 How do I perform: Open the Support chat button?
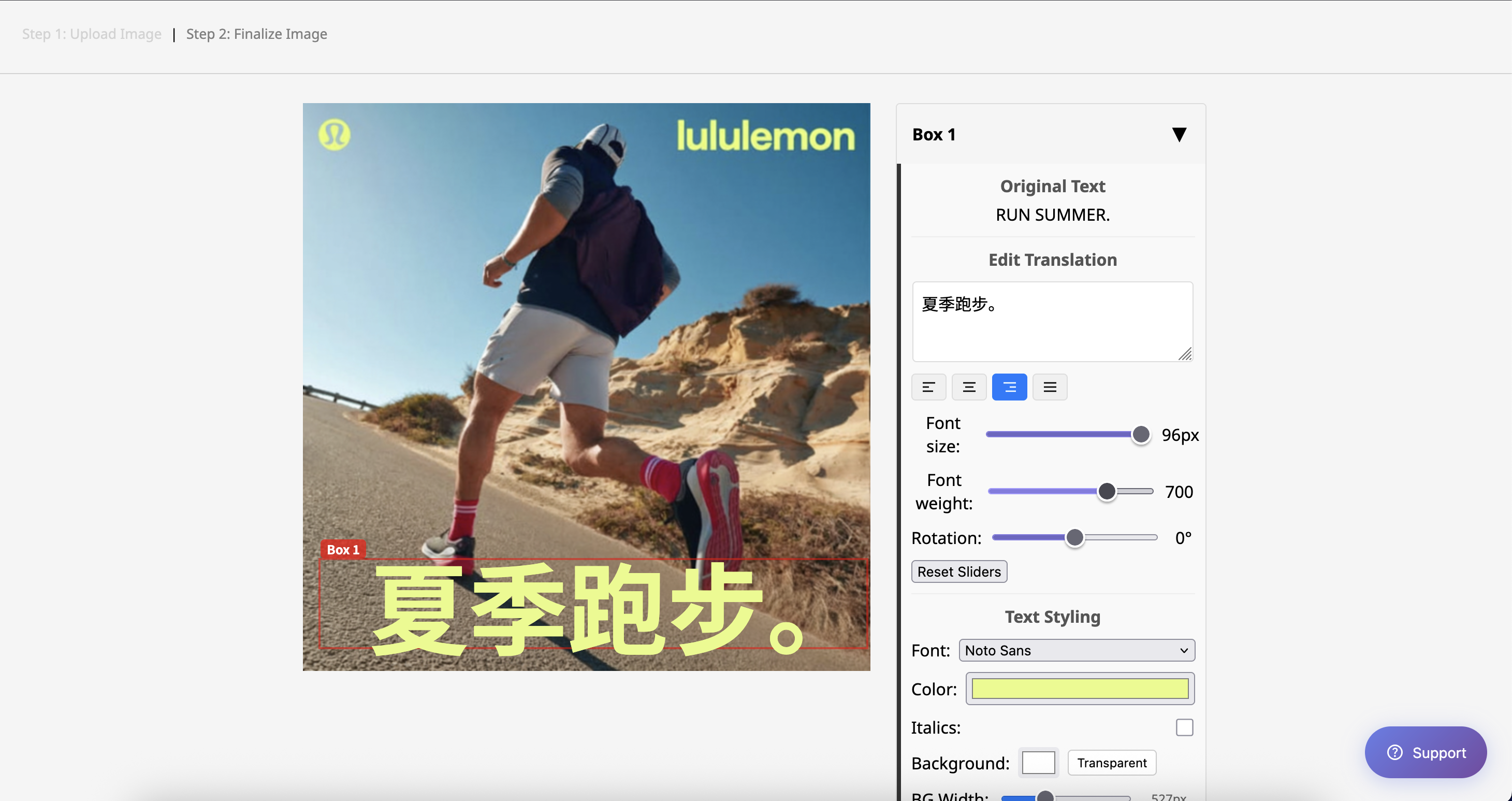tap(1426, 752)
